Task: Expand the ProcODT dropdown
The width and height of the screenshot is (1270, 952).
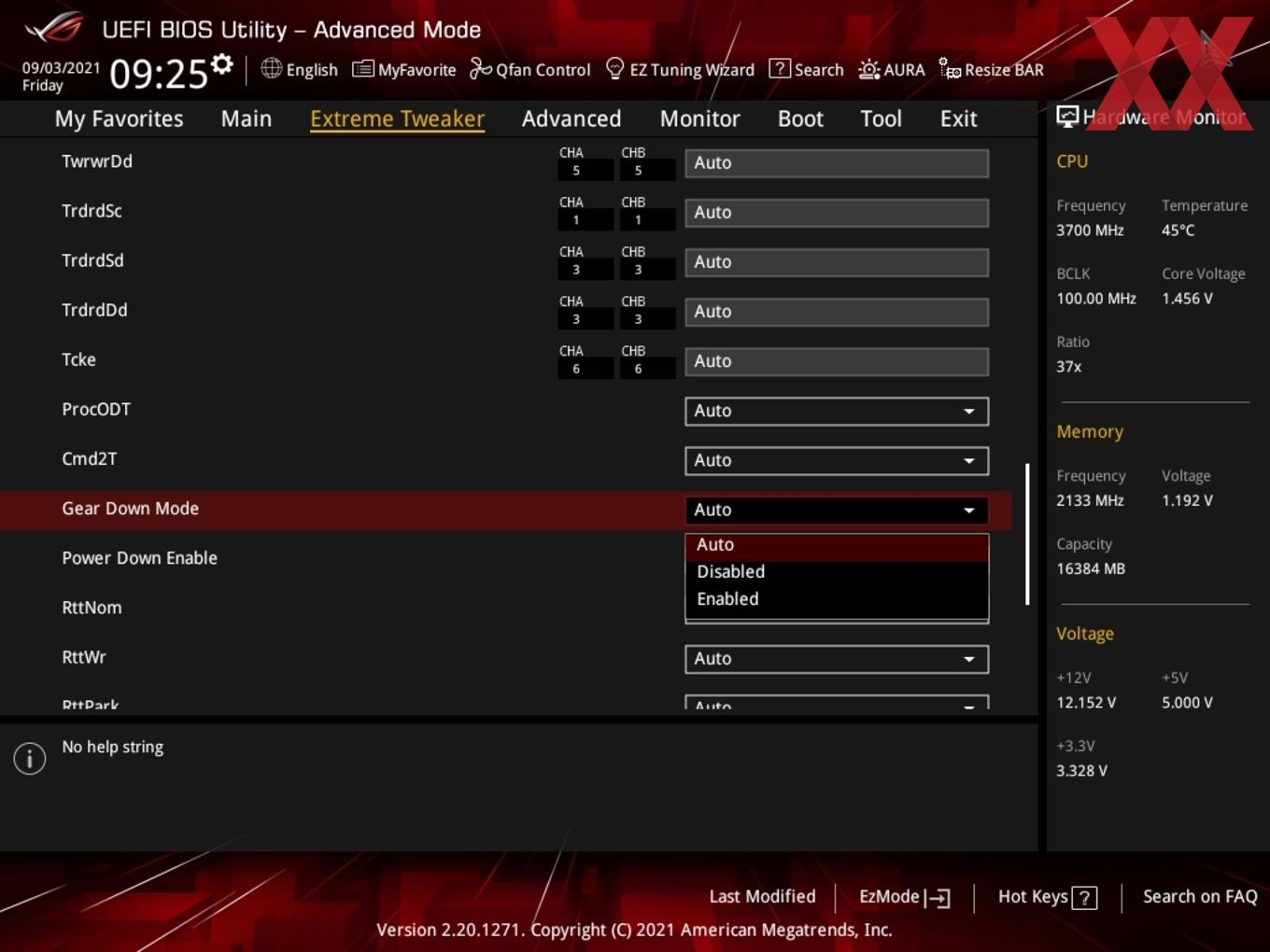Action: (837, 411)
